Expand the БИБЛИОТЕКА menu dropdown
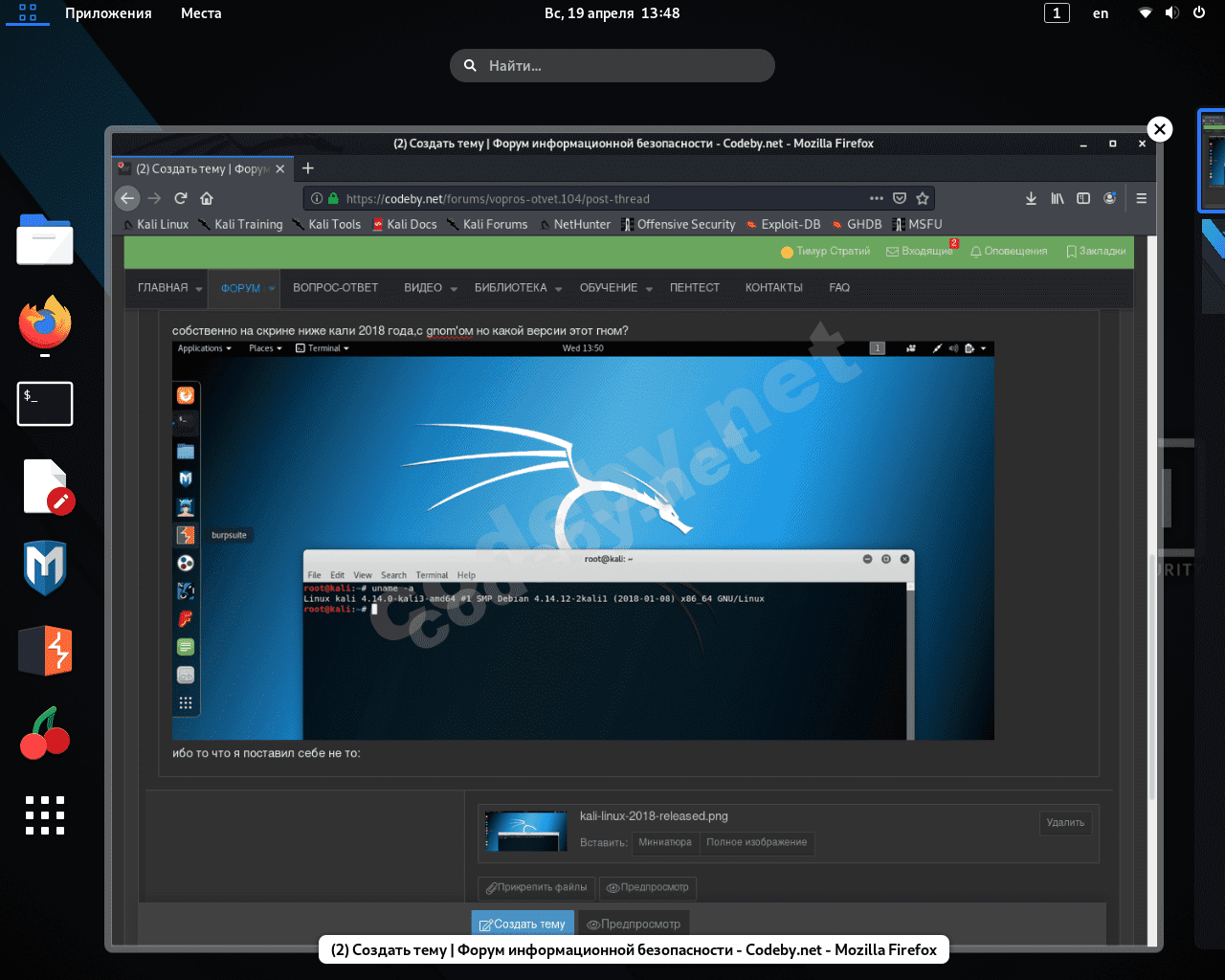The width and height of the screenshot is (1225, 980). 558,288
